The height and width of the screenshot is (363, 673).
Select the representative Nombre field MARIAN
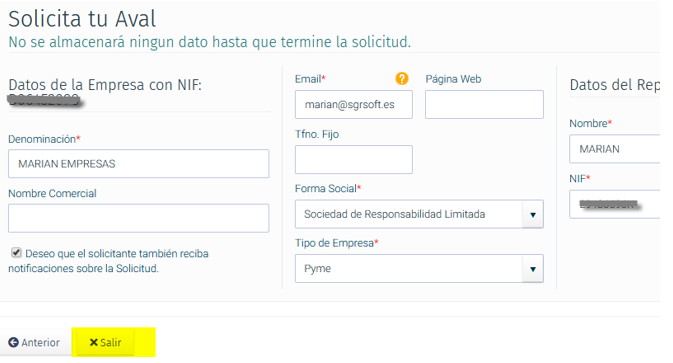pyautogui.click(x=615, y=149)
